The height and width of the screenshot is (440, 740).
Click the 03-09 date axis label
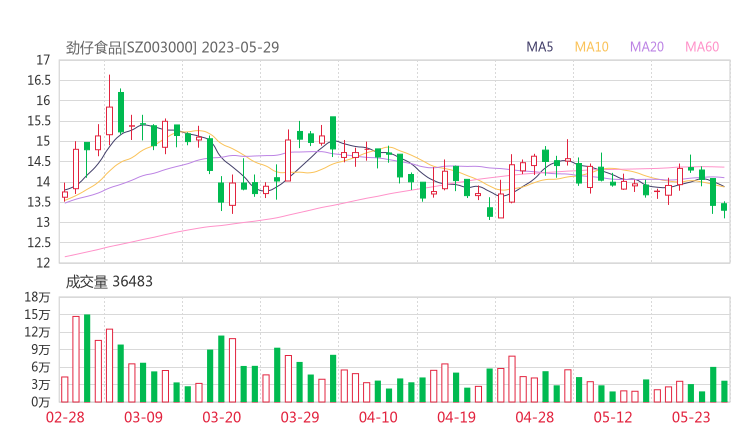click(143, 417)
